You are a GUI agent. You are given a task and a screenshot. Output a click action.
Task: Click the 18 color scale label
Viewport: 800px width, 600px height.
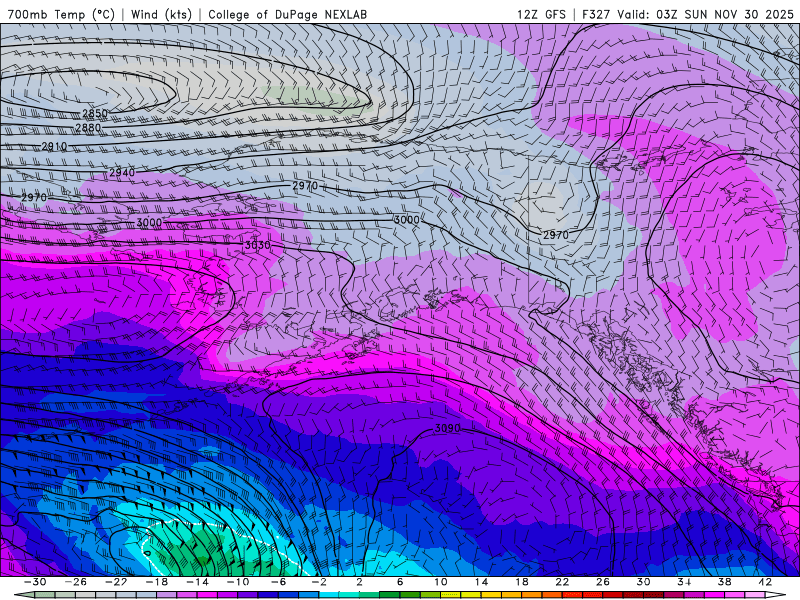tap(521, 582)
